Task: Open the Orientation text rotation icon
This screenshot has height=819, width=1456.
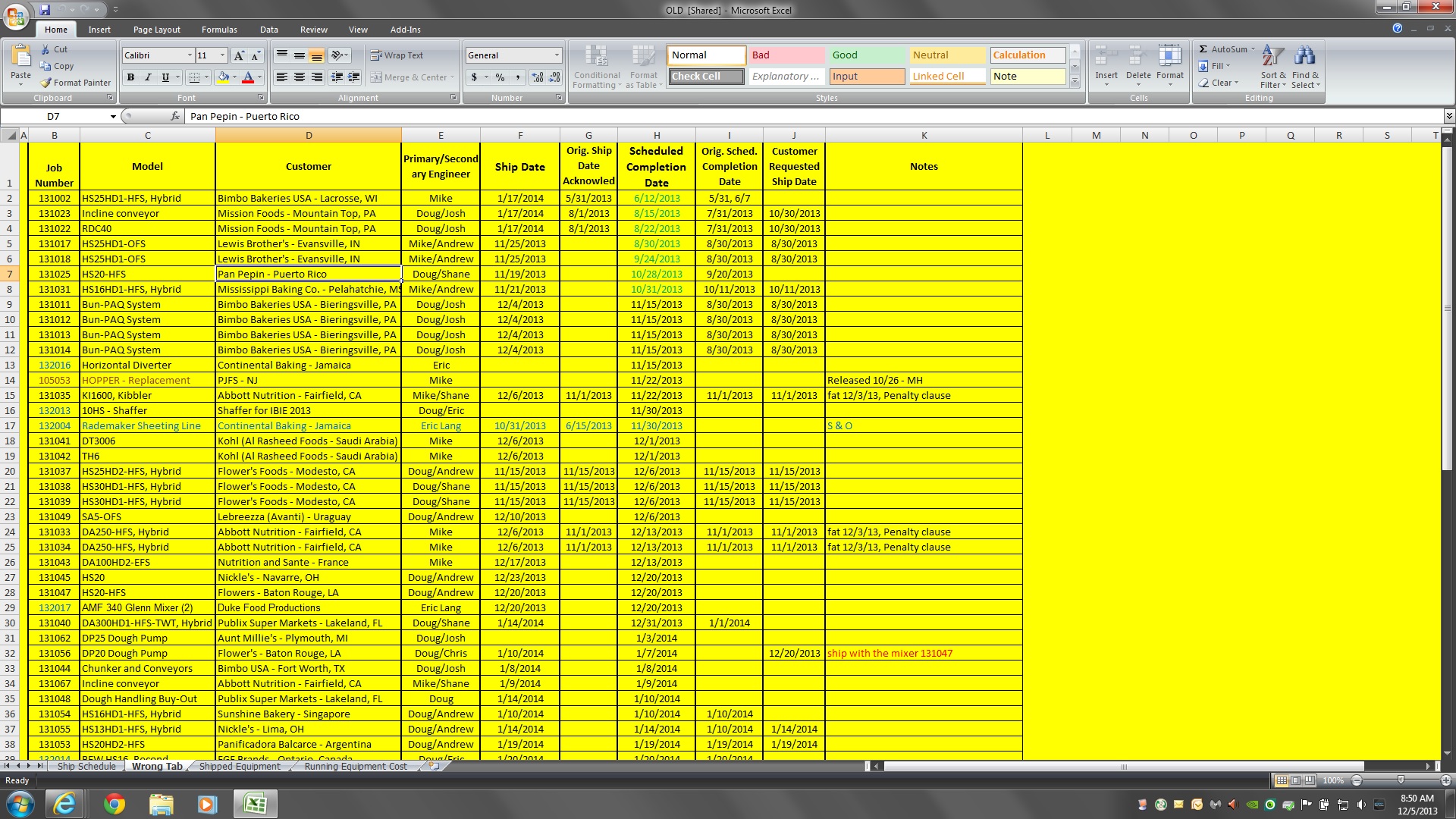Action: point(339,55)
